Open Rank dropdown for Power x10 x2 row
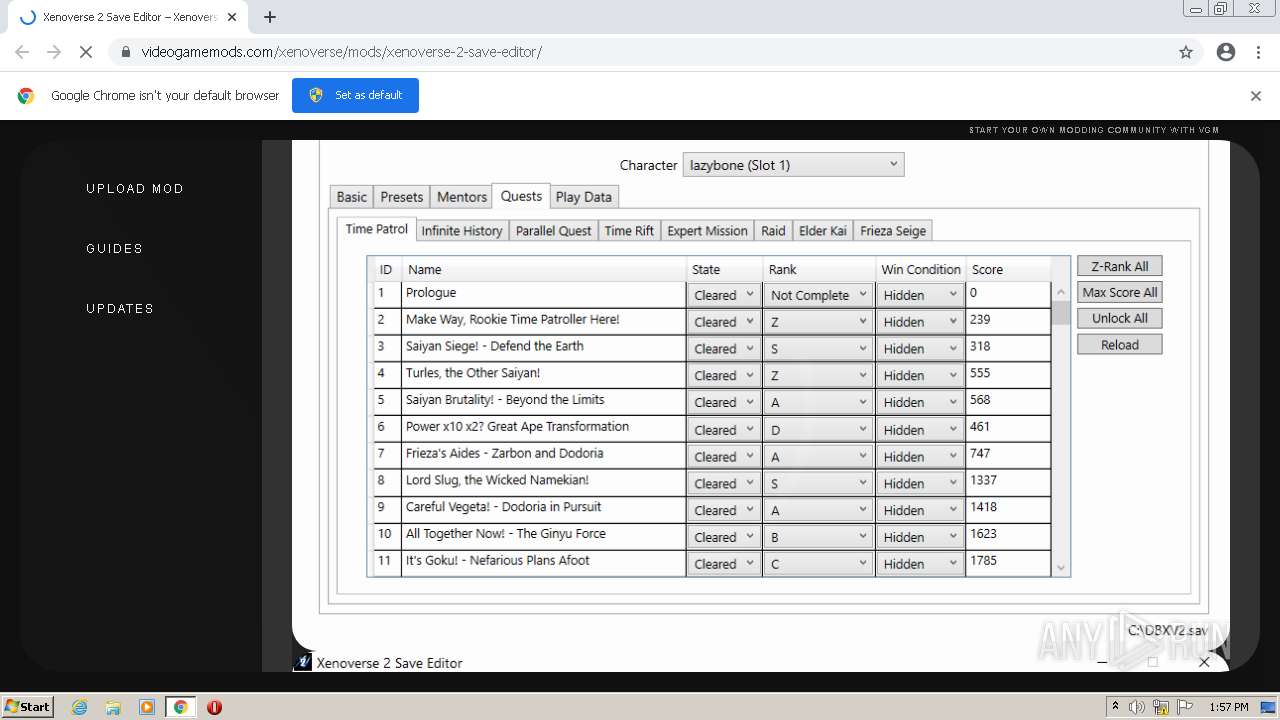 pyautogui.click(x=819, y=429)
